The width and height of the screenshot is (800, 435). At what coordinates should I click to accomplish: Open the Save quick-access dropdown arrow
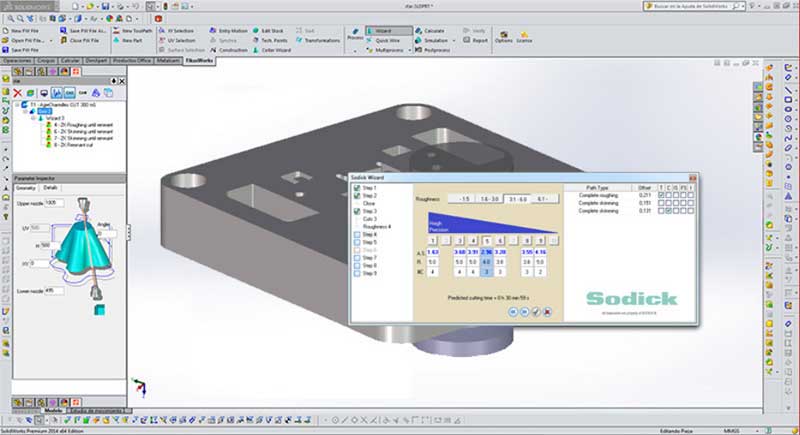pos(112,6)
